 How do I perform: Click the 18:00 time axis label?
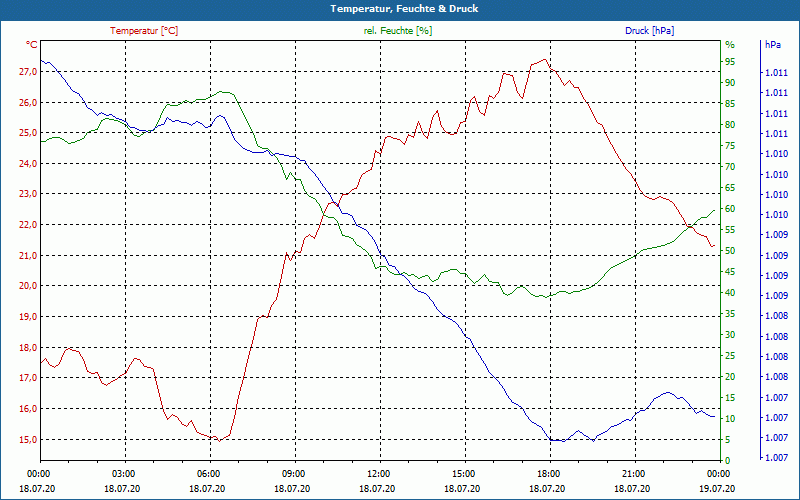548,473
